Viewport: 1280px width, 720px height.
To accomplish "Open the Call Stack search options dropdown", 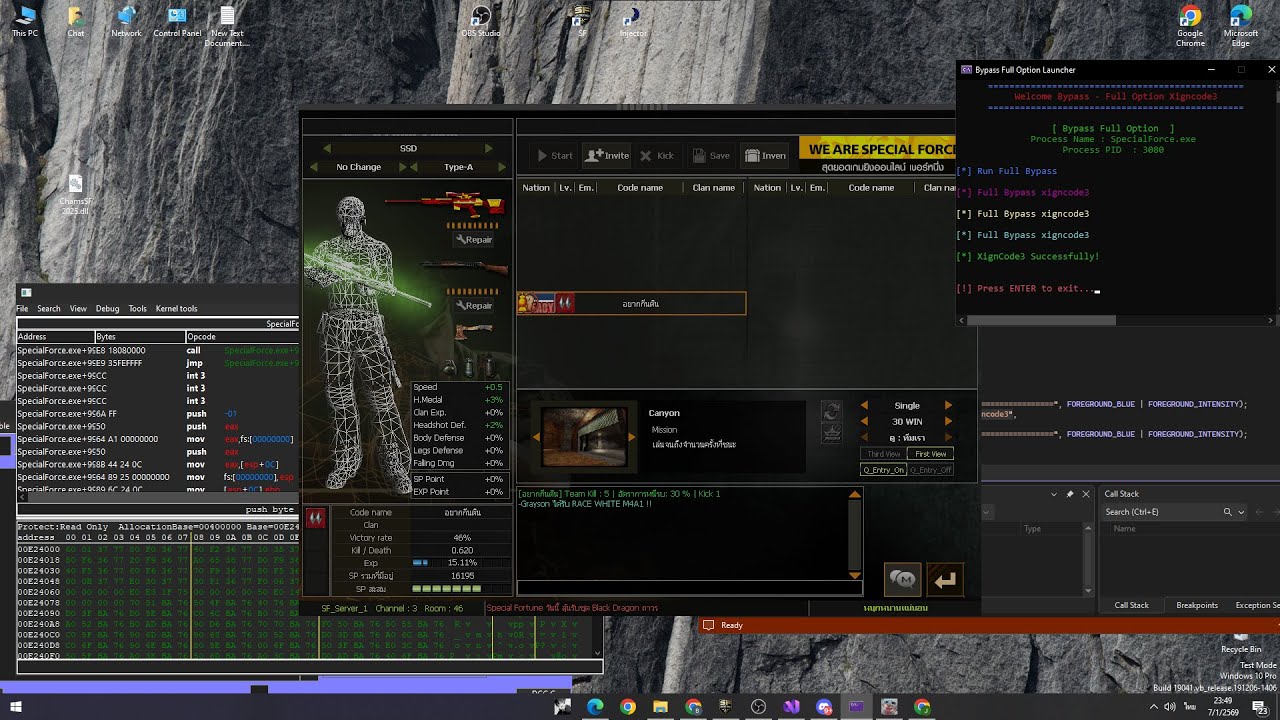I will tap(1241, 512).
